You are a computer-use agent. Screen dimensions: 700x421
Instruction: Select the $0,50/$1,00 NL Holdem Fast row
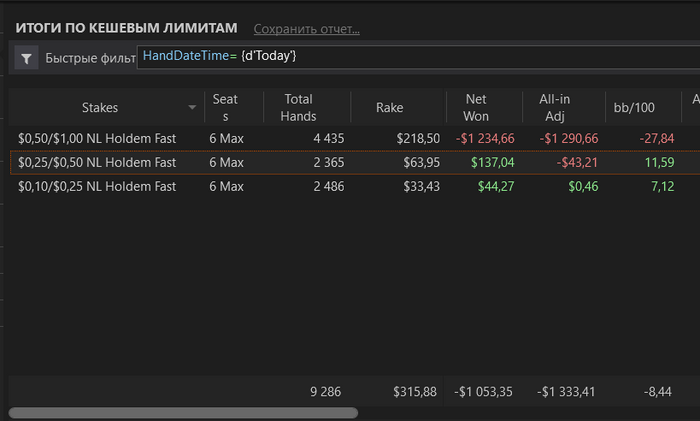click(x=355, y=138)
